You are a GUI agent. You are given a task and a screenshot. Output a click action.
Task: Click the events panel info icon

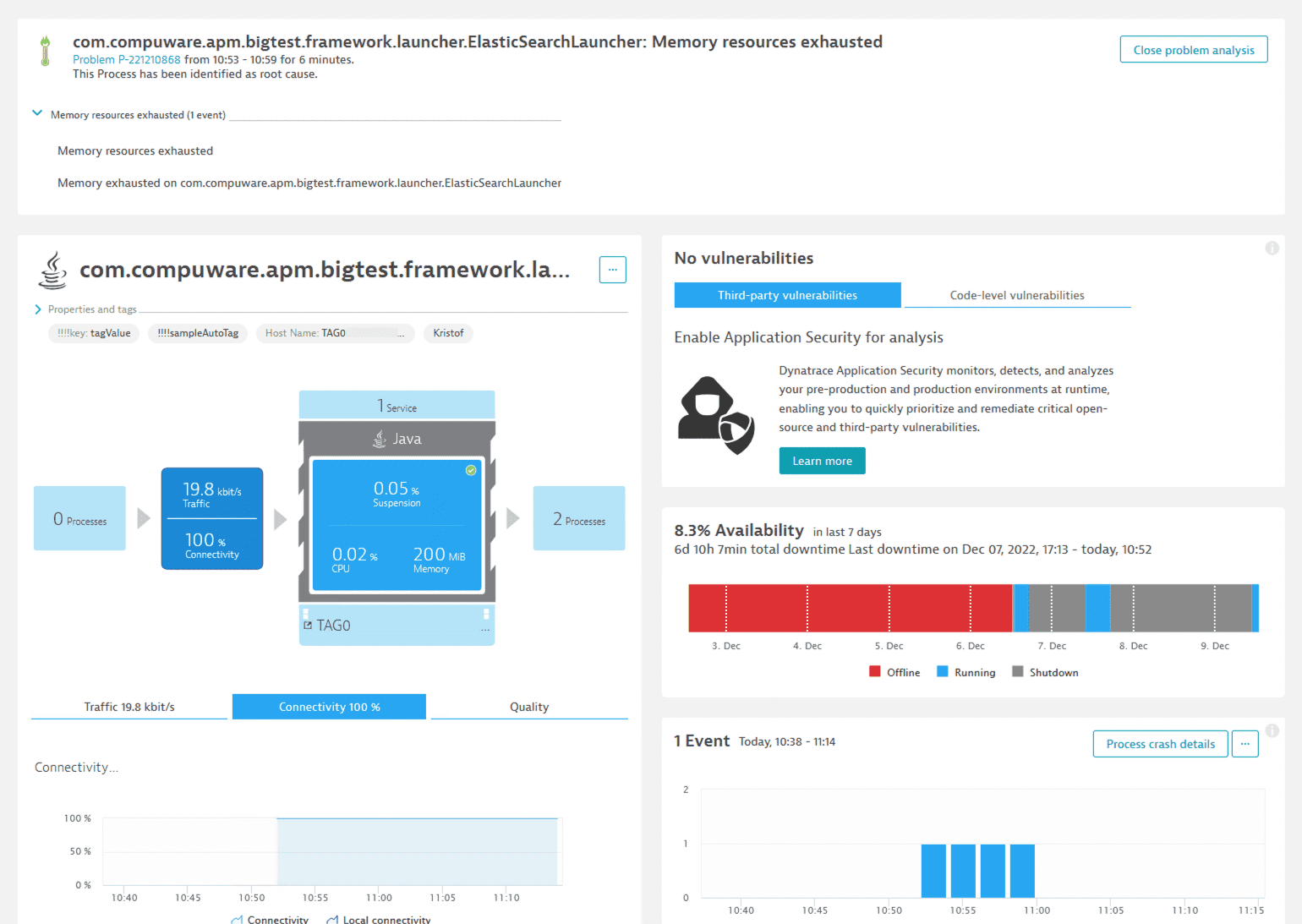point(1272,730)
